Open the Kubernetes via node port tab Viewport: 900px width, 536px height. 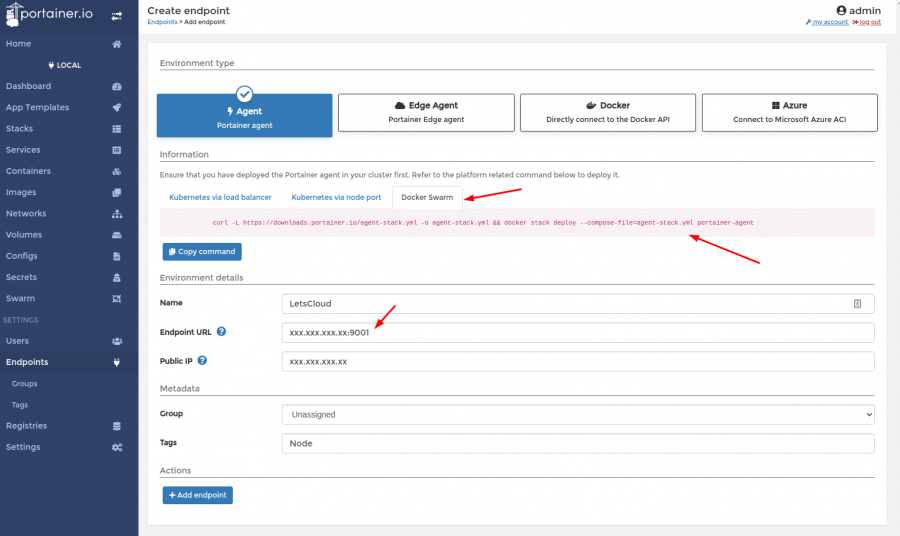coord(336,197)
